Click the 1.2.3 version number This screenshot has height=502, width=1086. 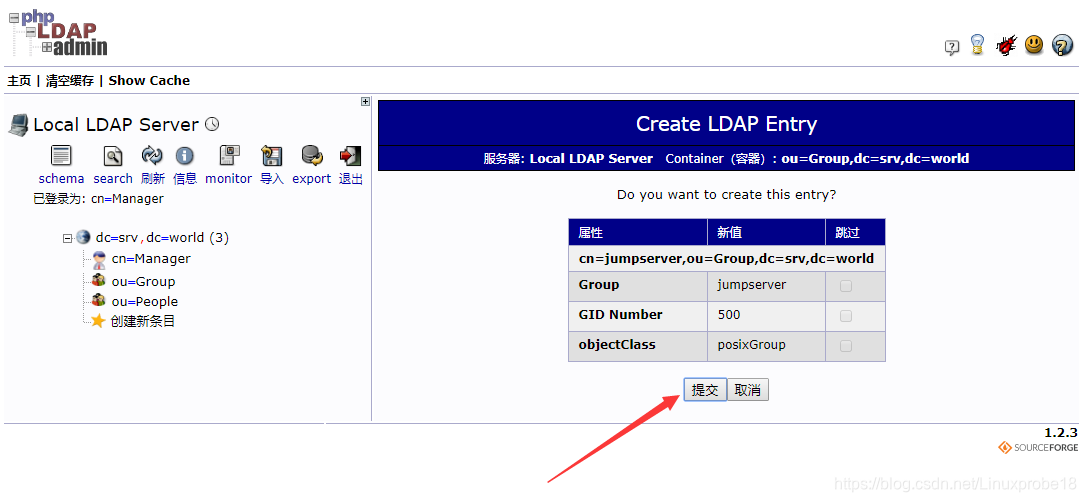pos(1061,433)
